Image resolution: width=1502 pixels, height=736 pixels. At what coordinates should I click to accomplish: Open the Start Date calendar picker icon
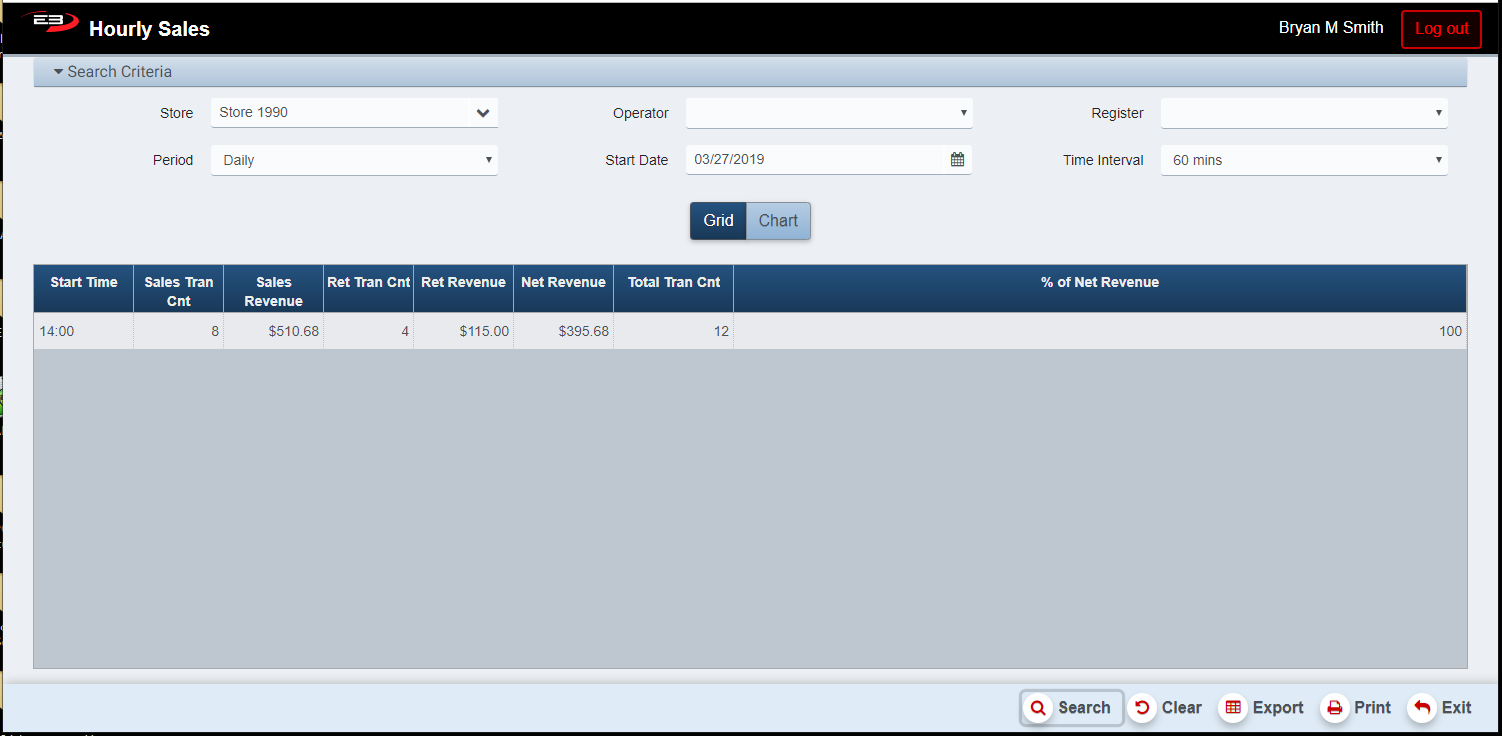pos(957,160)
